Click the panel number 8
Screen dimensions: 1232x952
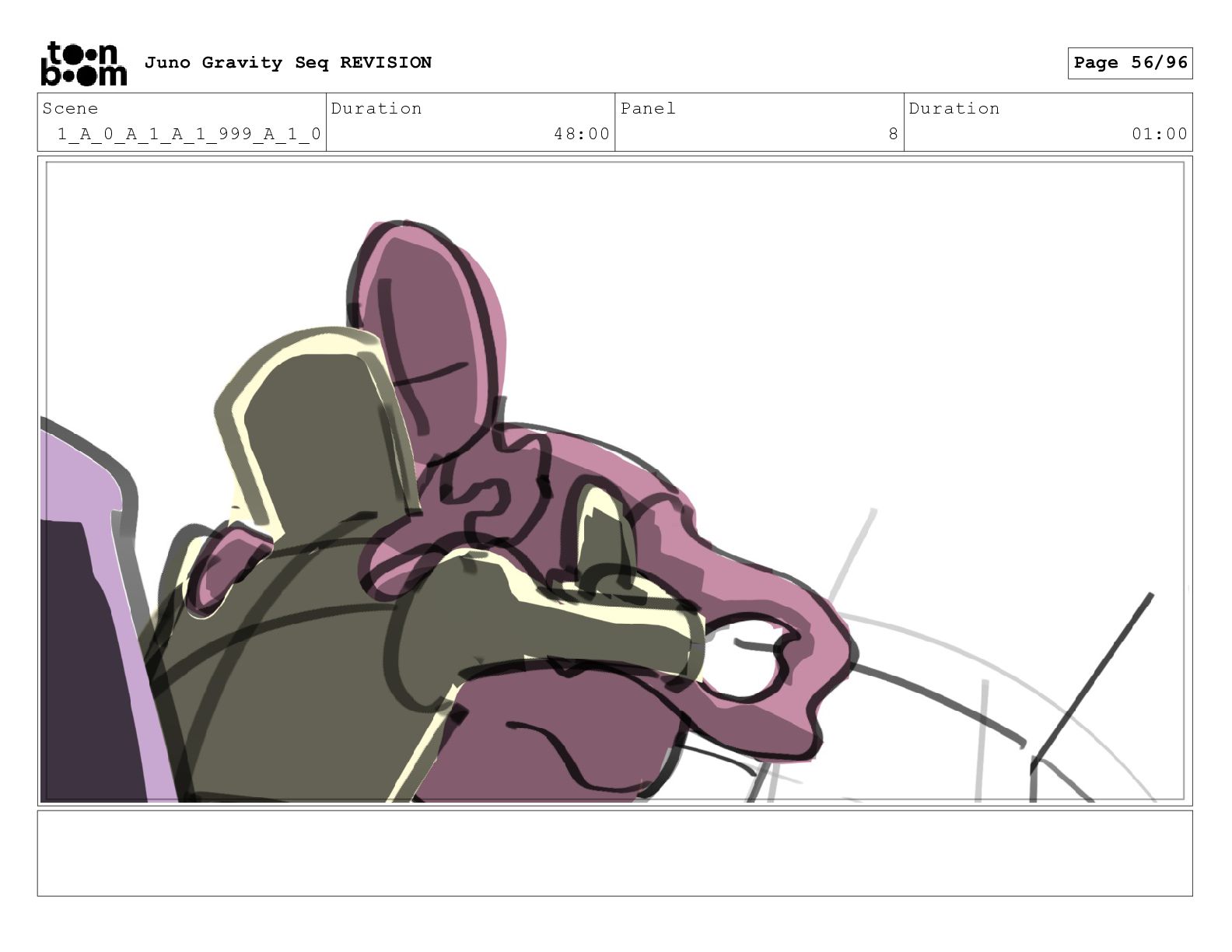[x=894, y=134]
